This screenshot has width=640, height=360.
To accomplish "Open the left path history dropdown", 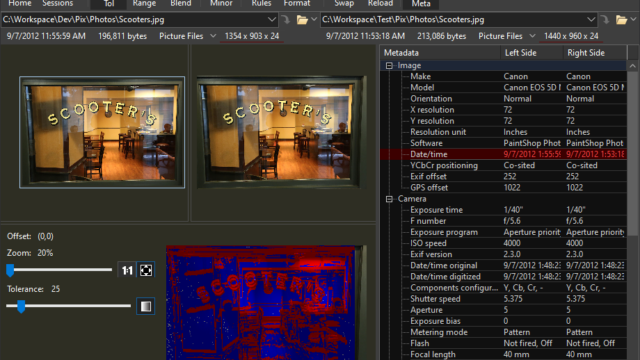I will click(x=272, y=20).
